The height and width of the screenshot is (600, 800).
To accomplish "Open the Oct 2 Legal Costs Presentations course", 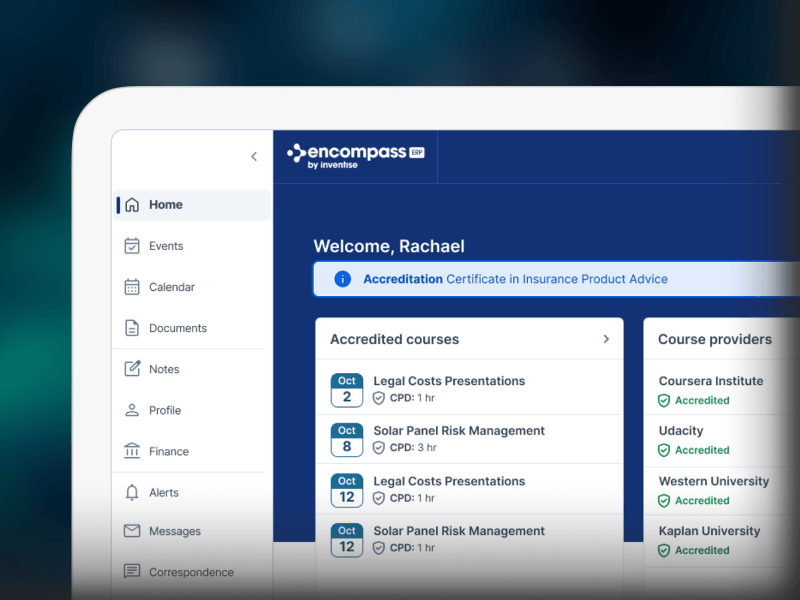I will click(x=449, y=381).
